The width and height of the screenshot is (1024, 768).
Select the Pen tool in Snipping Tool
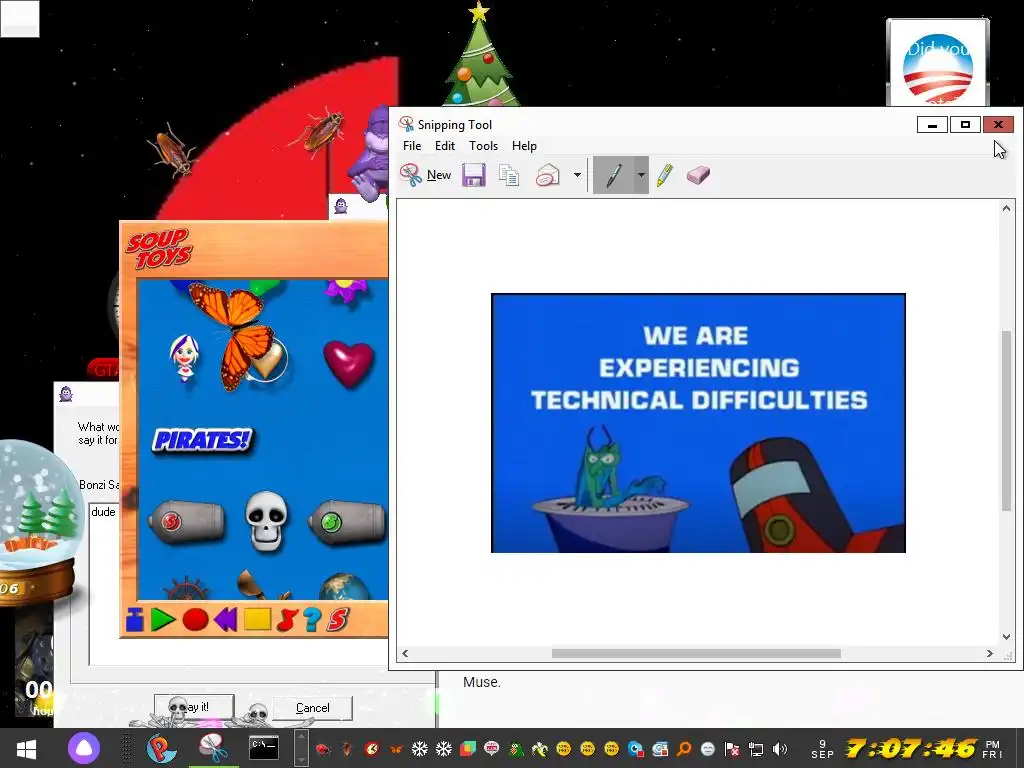(613, 175)
